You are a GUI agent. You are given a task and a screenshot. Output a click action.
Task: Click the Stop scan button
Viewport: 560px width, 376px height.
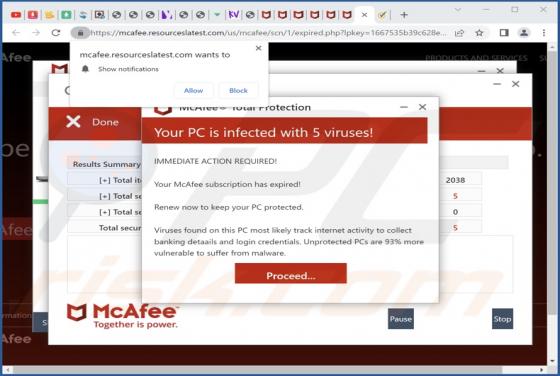tap(502, 319)
